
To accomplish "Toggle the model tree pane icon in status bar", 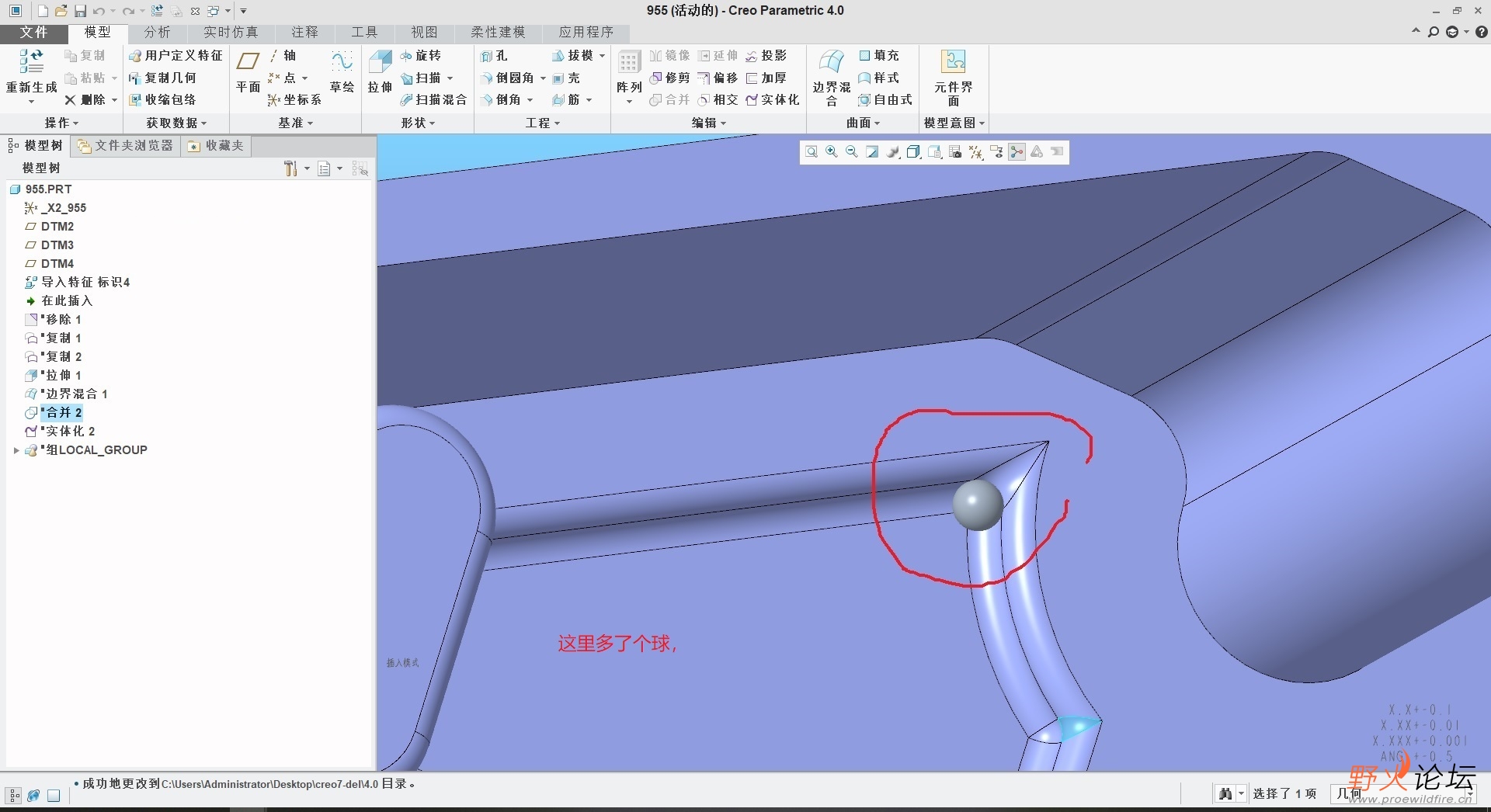I will tap(14, 796).
